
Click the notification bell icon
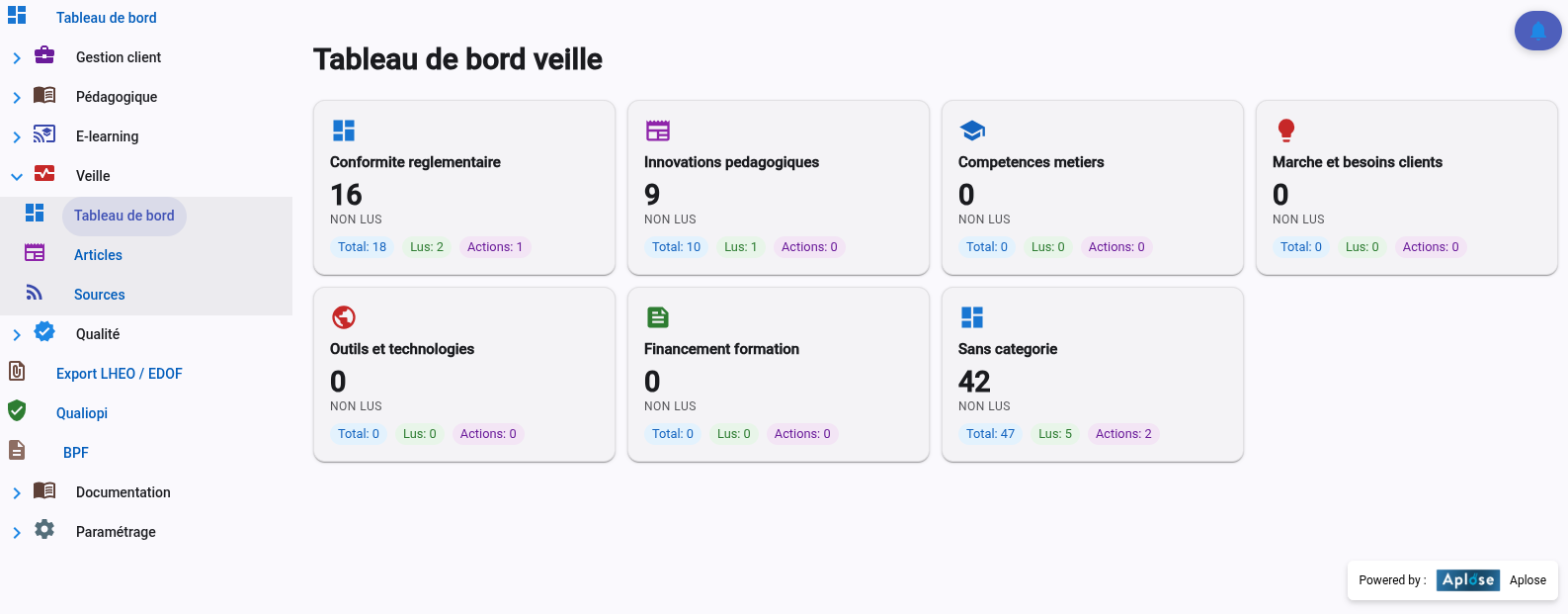[1537, 31]
